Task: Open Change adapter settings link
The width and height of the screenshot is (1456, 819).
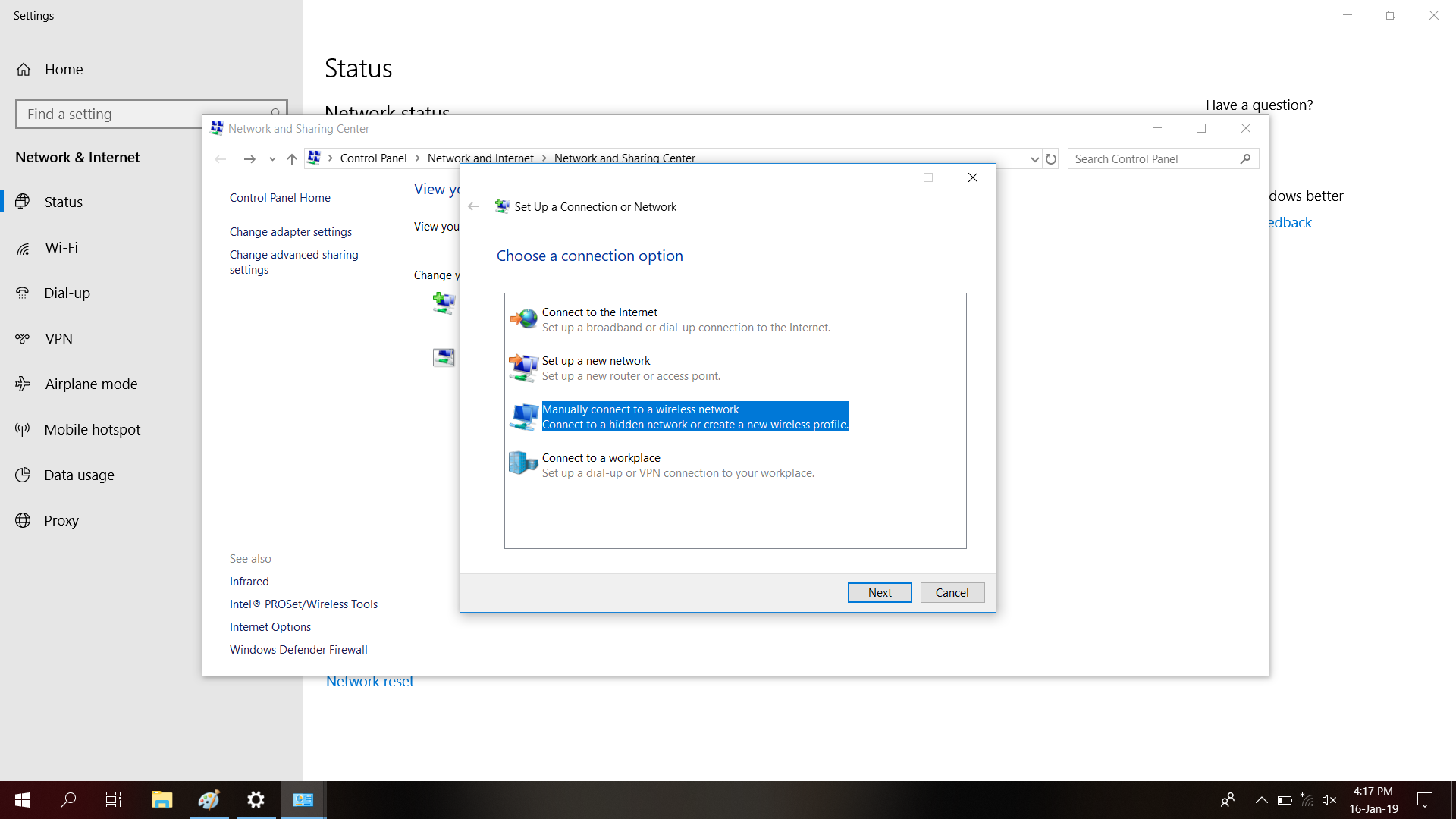Action: 290,232
